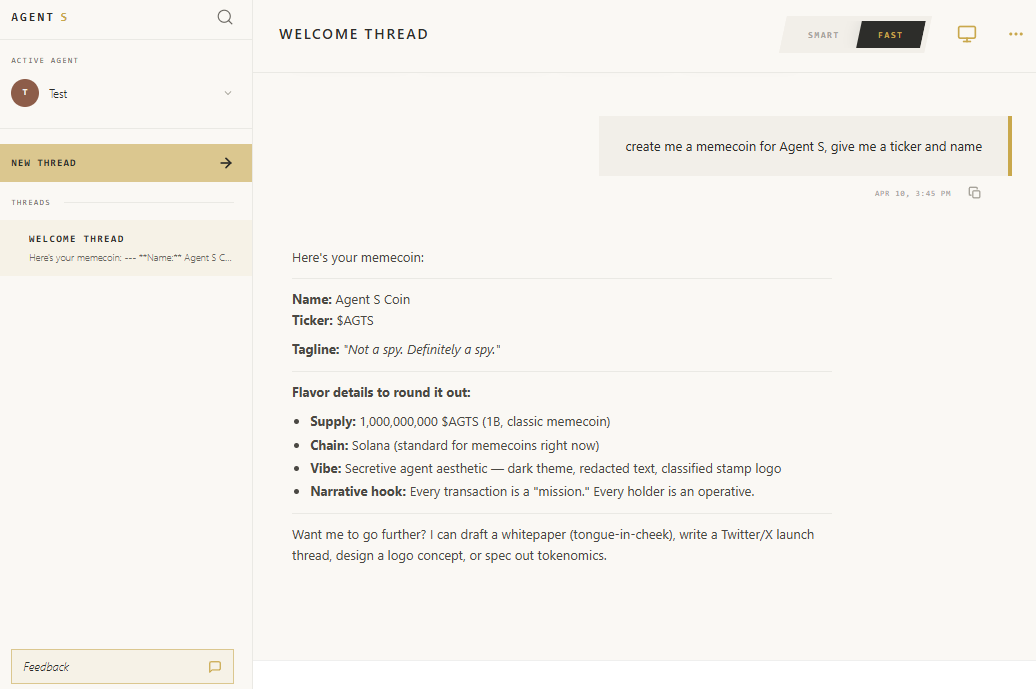This screenshot has height=689, width=1036.
Task: Start a New Thread
Action: coord(126,163)
